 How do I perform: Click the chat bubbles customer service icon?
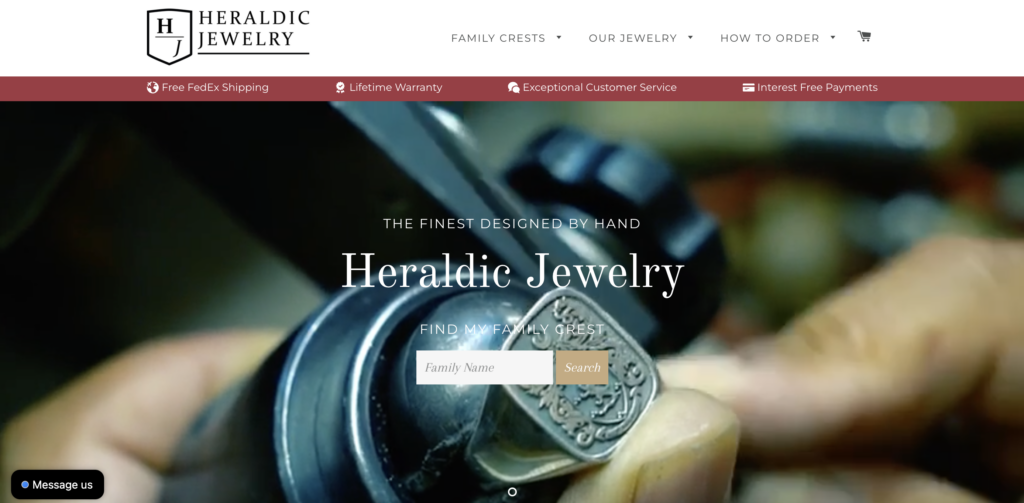[x=514, y=88]
